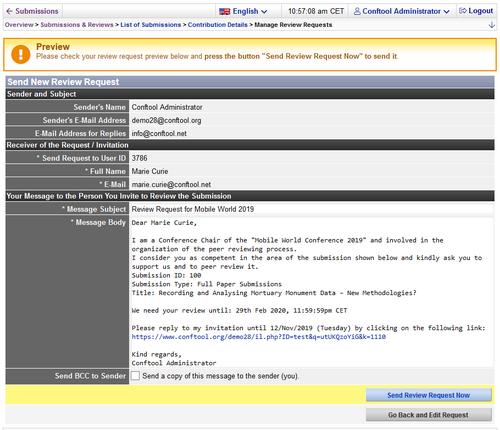Click Go Back and Edit Request
Image resolution: width=500 pixels, height=430 pixels.
click(x=428, y=415)
